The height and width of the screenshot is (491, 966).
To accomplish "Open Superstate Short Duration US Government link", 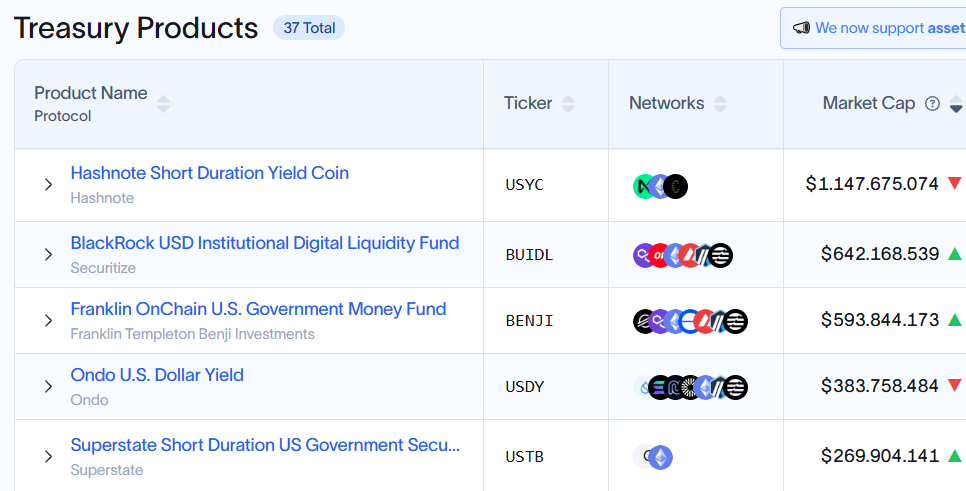I will [265, 445].
